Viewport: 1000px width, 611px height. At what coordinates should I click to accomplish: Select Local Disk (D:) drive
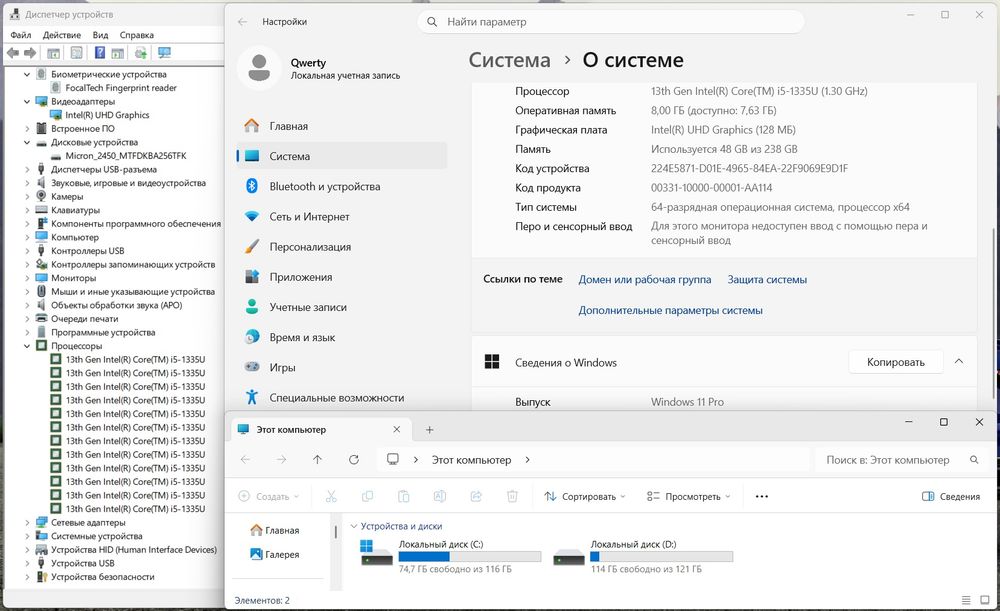point(643,556)
